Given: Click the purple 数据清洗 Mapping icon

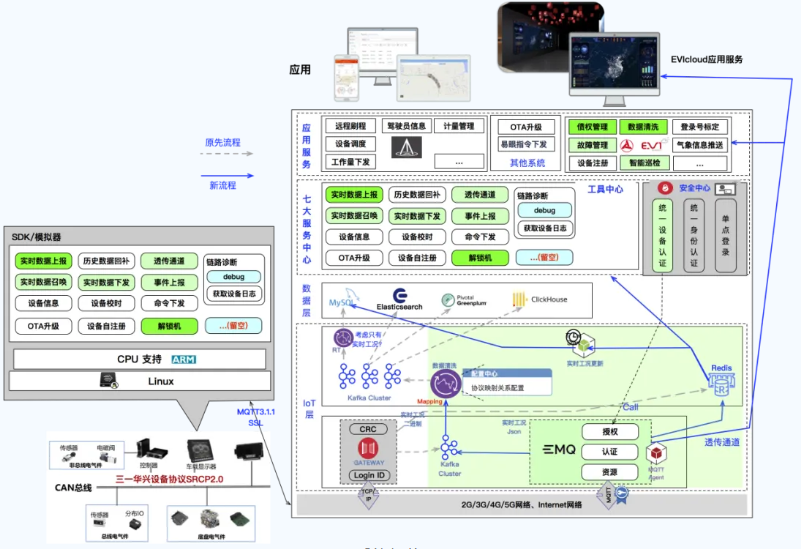Looking at the screenshot, I should click(x=445, y=384).
